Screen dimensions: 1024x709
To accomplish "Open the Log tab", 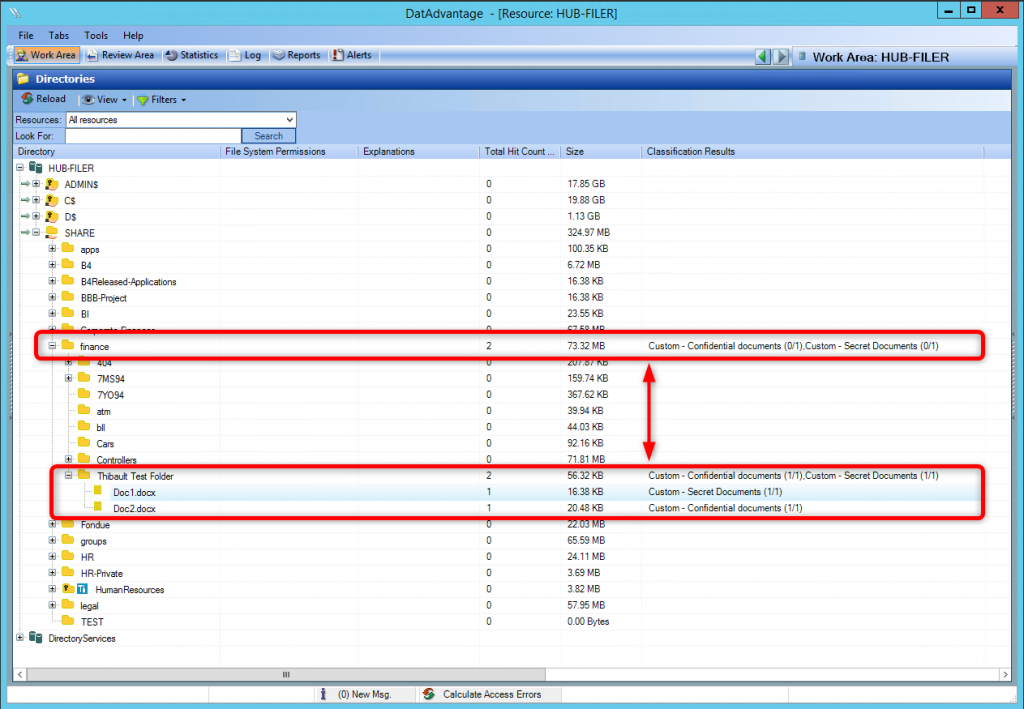I will [245, 55].
